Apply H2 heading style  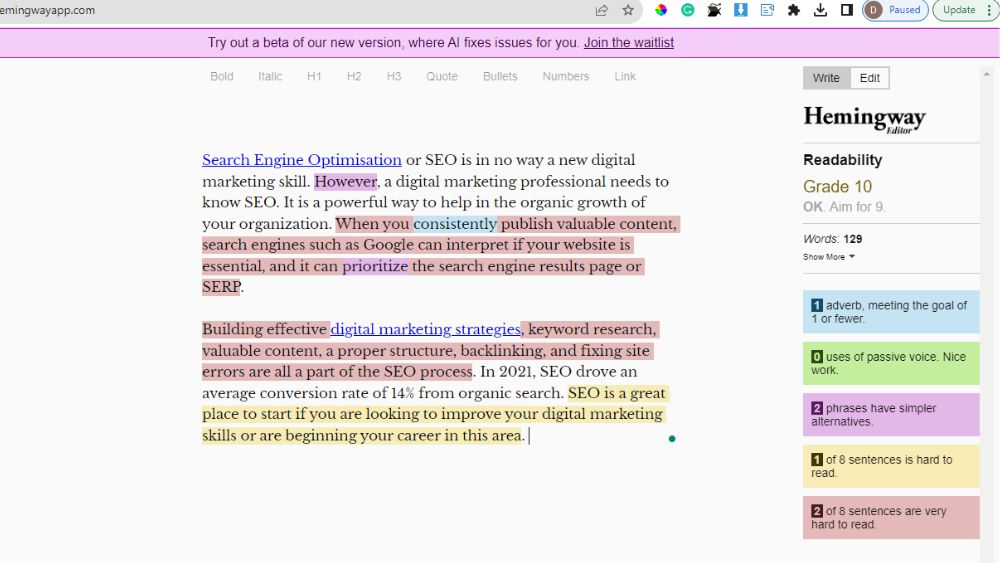click(x=354, y=77)
